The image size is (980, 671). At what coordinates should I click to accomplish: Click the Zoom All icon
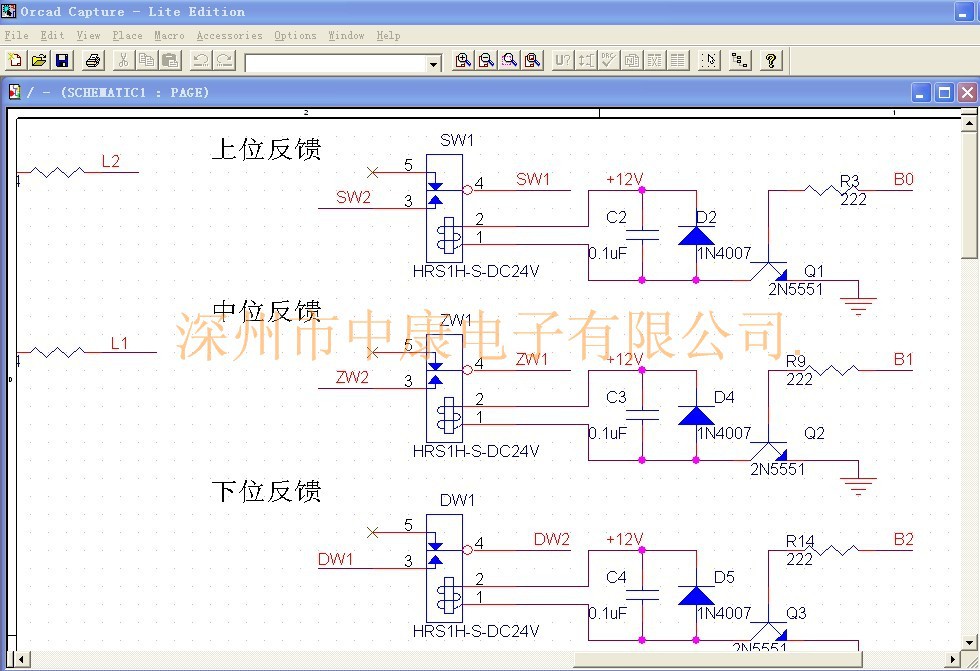tap(532, 60)
